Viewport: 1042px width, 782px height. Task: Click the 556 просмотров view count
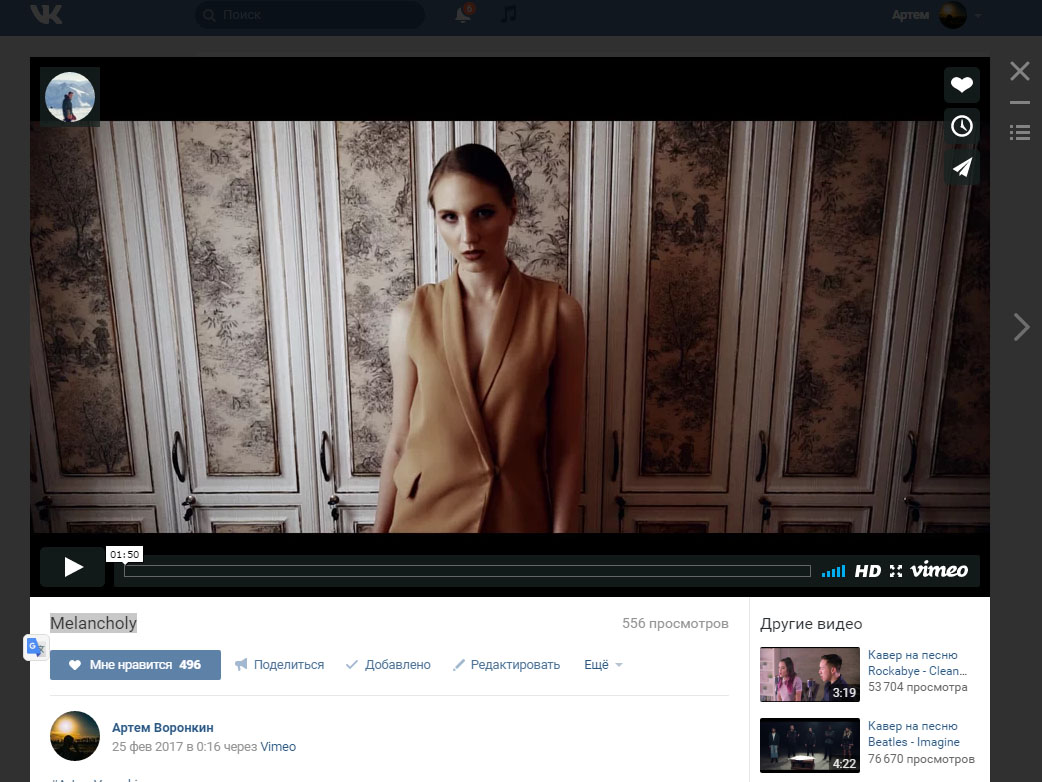point(675,623)
